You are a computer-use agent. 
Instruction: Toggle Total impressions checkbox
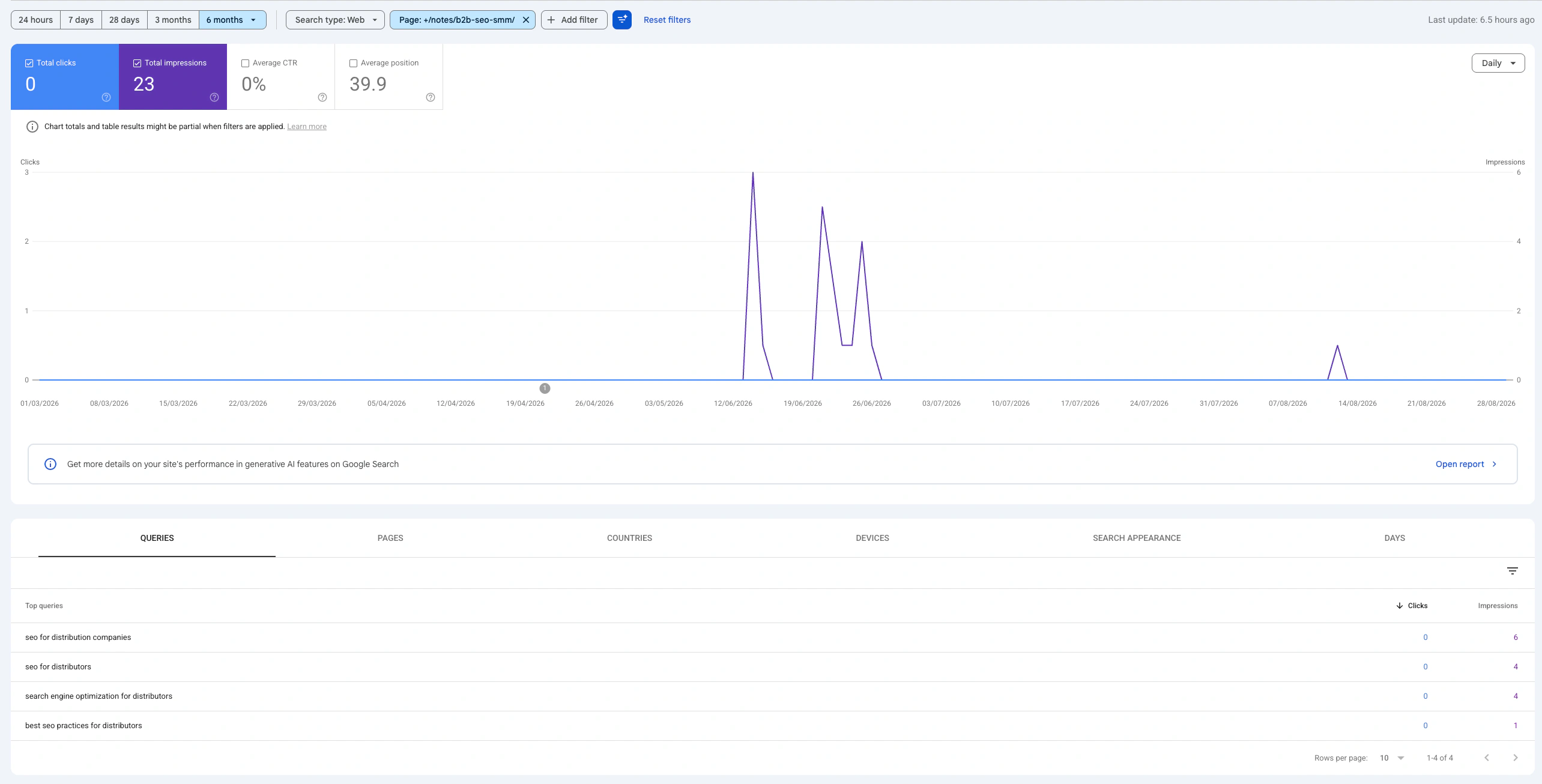pos(137,63)
